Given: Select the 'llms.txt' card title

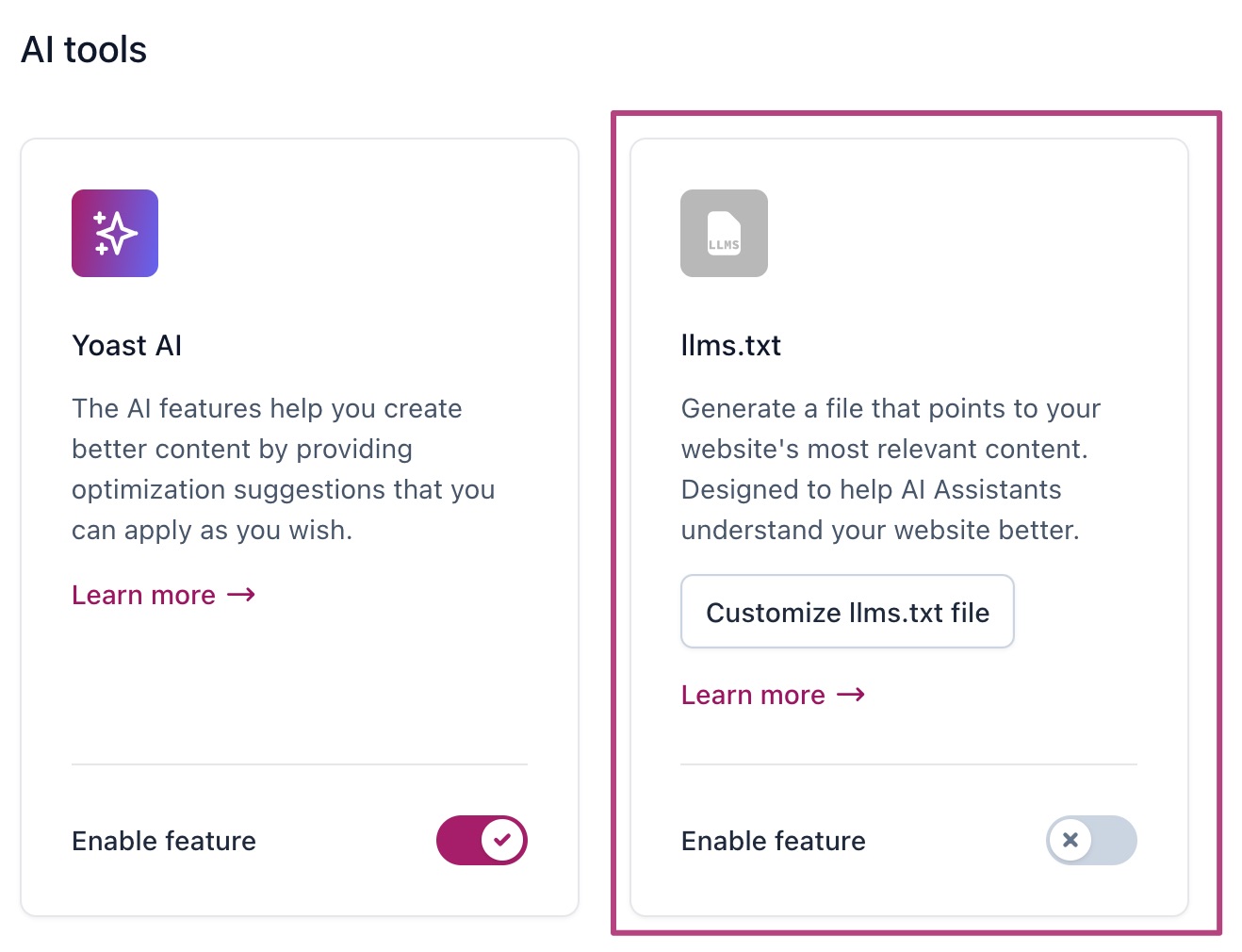Looking at the screenshot, I should coord(730,346).
